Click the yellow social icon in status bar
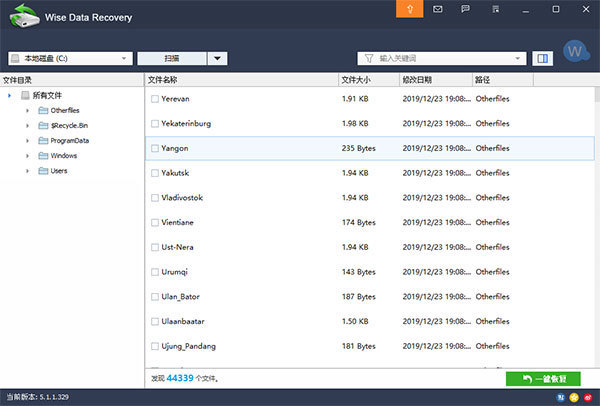Screen dimensions: 600x406 (x=574, y=398)
